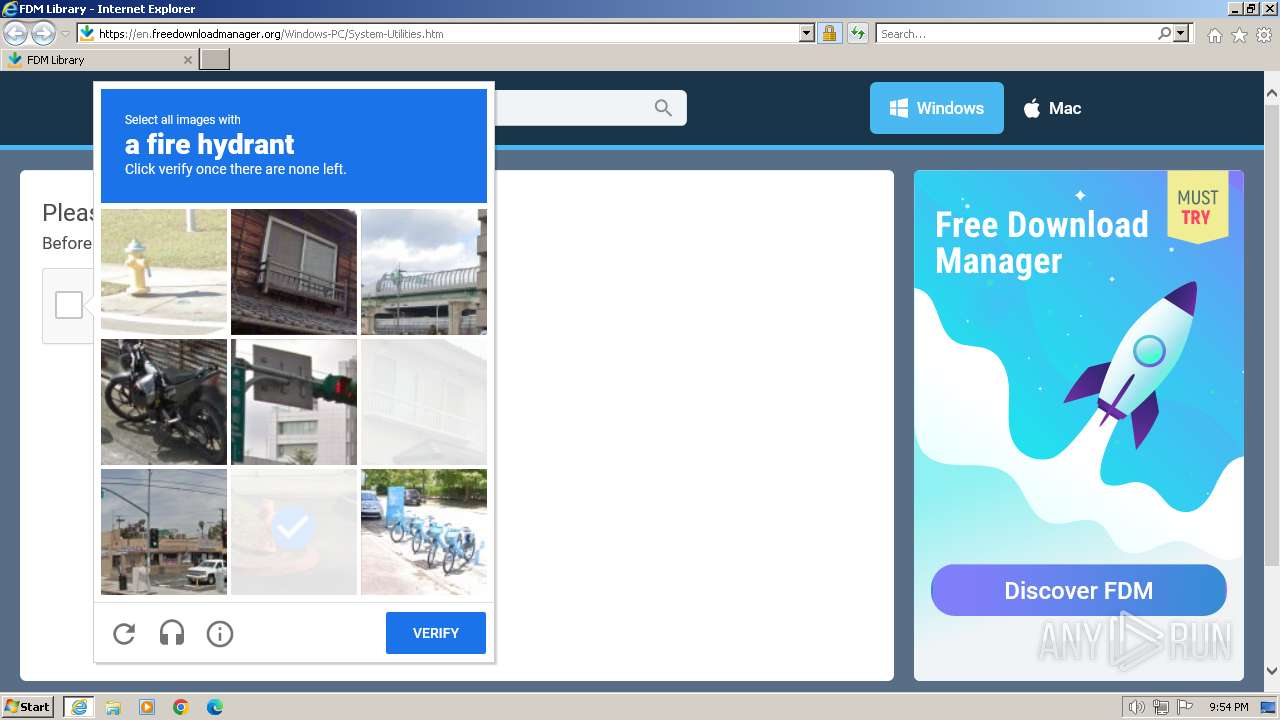This screenshot has height=720, width=1280.
Task: Select the window with balcony image tile
Action: tap(294, 272)
